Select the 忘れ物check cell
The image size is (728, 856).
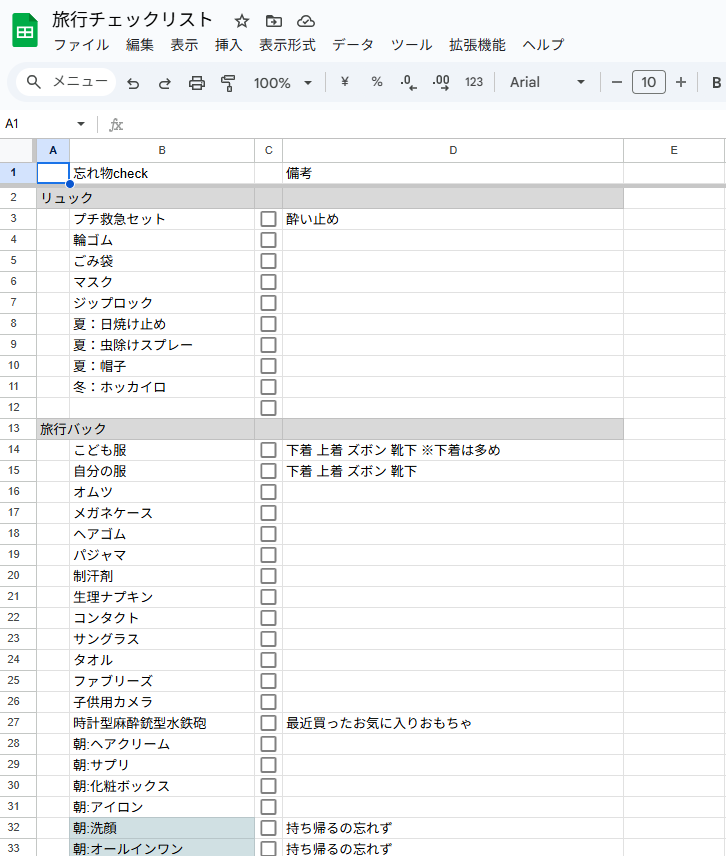click(162, 173)
